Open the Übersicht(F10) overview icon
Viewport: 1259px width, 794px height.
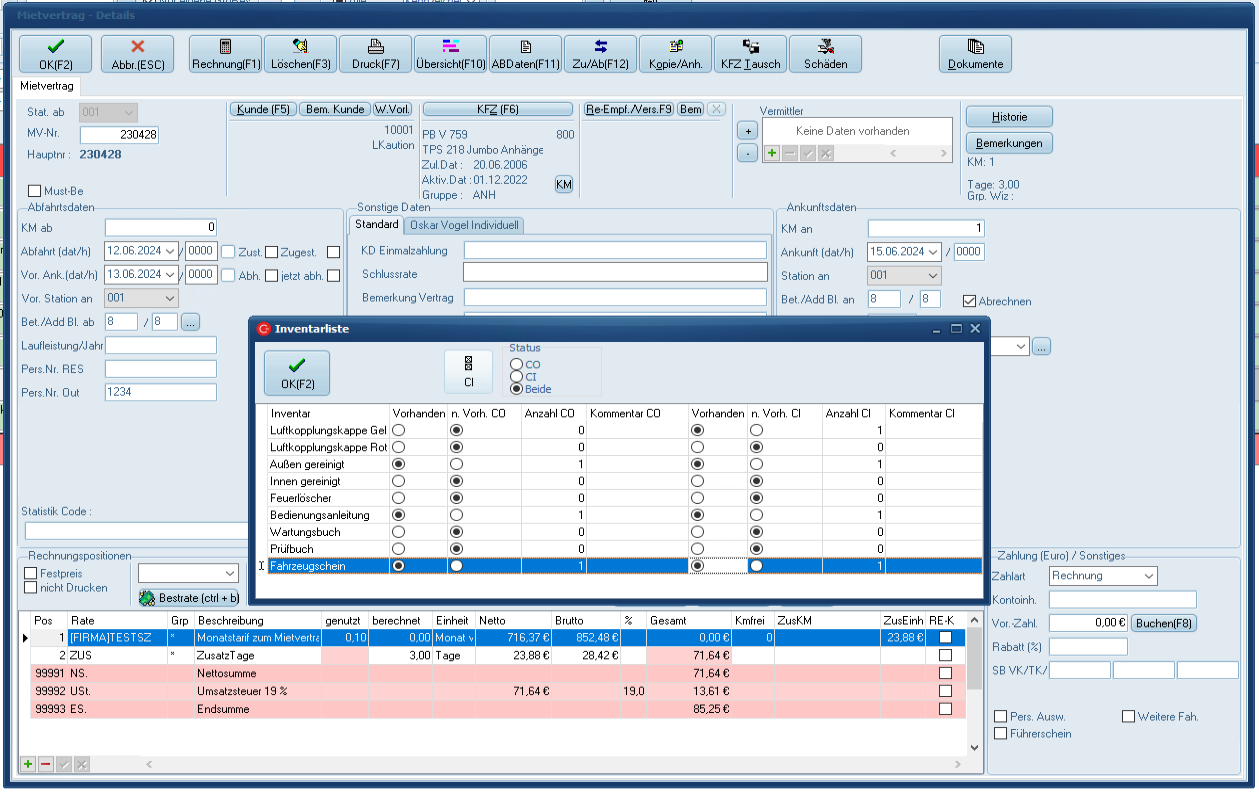pyautogui.click(x=450, y=47)
